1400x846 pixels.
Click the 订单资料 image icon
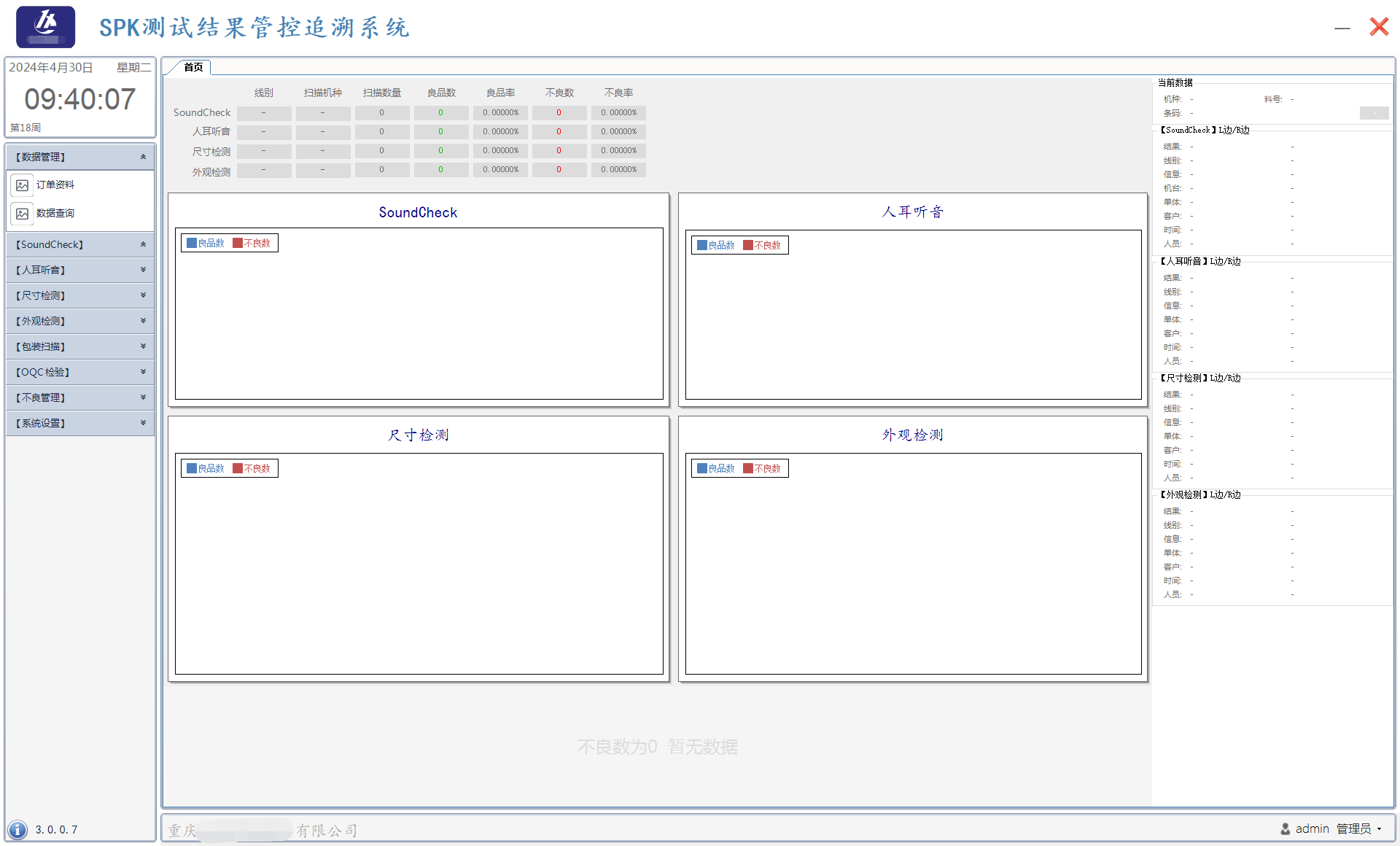click(x=23, y=185)
